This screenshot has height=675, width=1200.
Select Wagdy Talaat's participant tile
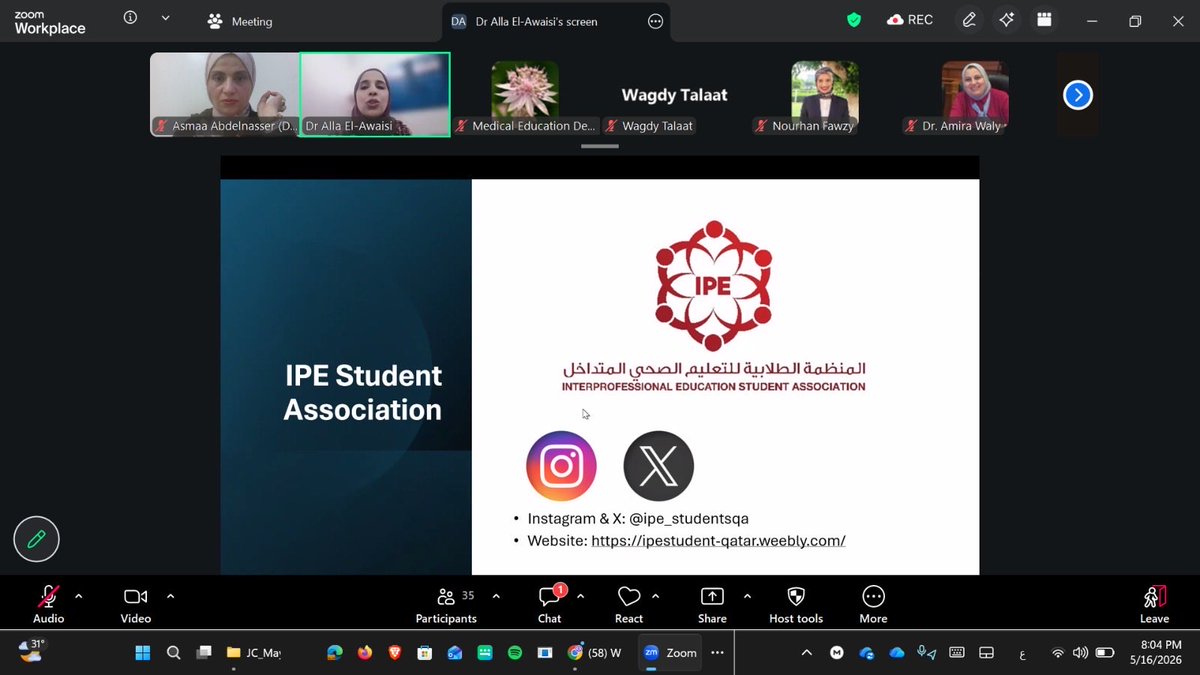675,94
